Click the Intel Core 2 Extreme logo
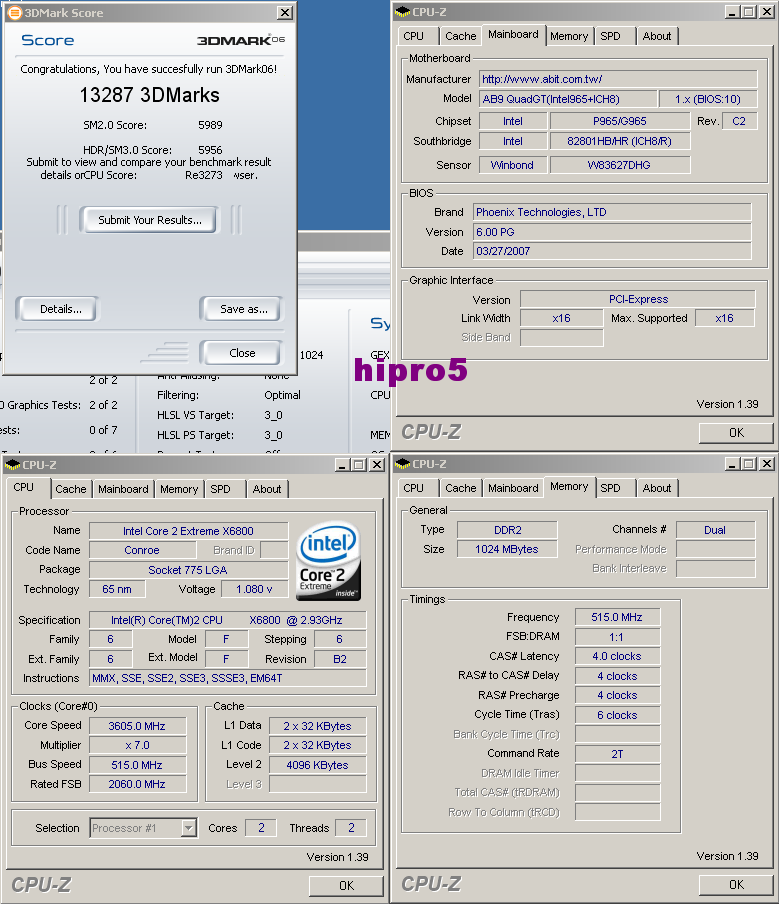Screen dimensions: 779x904 tap(328, 561)
